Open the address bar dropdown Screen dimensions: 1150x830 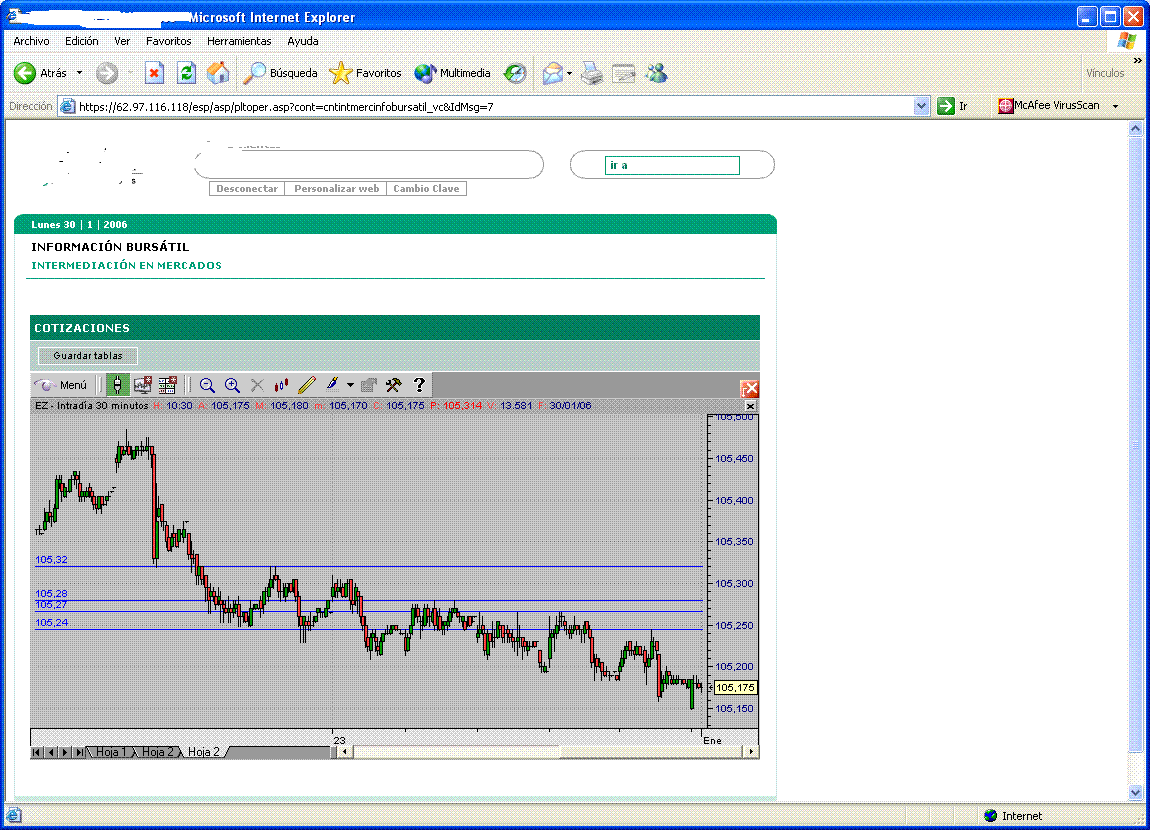(922, 106)
